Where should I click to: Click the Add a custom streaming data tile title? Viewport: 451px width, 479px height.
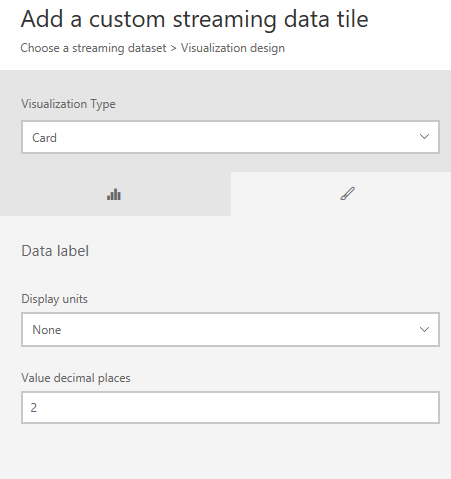[194, 19]
